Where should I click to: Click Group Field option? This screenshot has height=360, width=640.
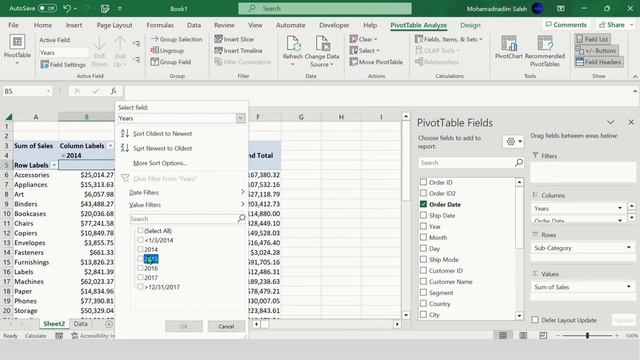tap(171, 62)
